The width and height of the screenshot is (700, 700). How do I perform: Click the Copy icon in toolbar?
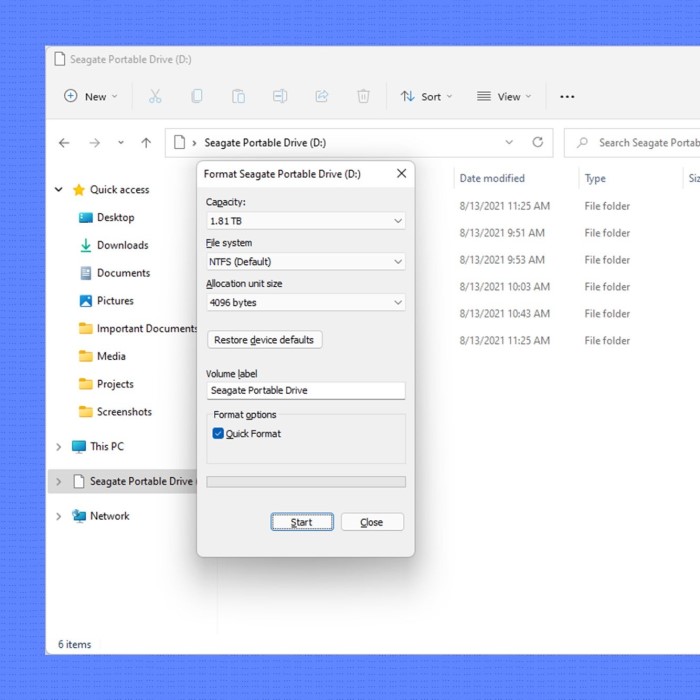click(196, 96)
